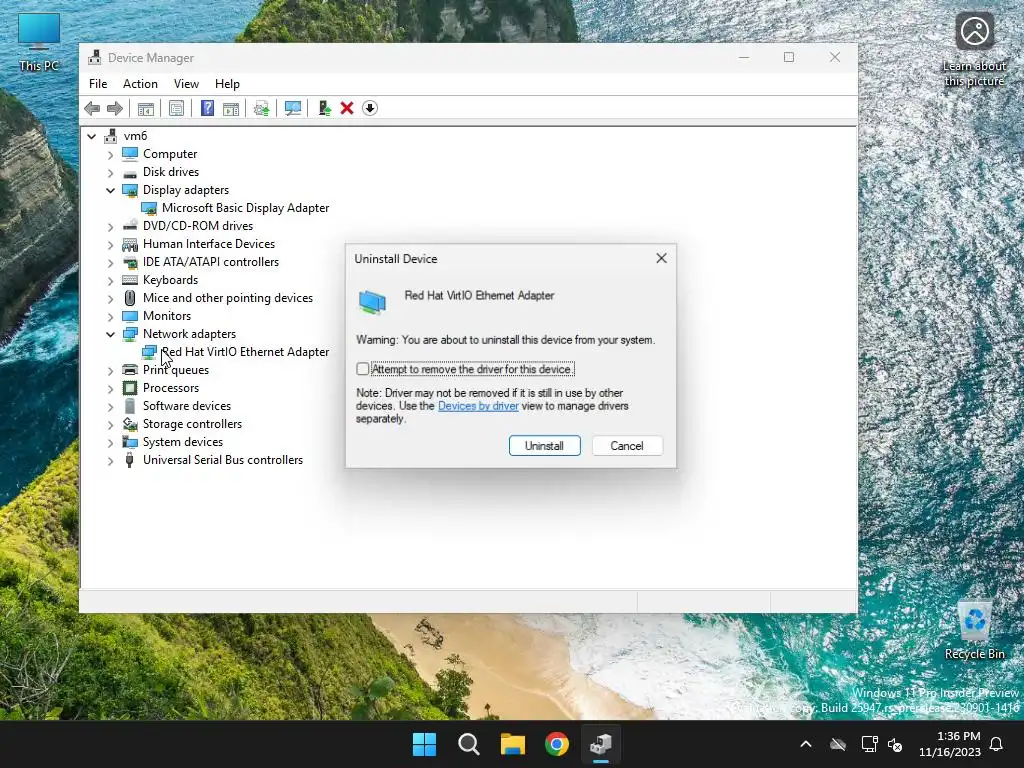The height and width of the screenshot is (768, 1024).
Task: Open the Action menu
Action: point(140,84)
